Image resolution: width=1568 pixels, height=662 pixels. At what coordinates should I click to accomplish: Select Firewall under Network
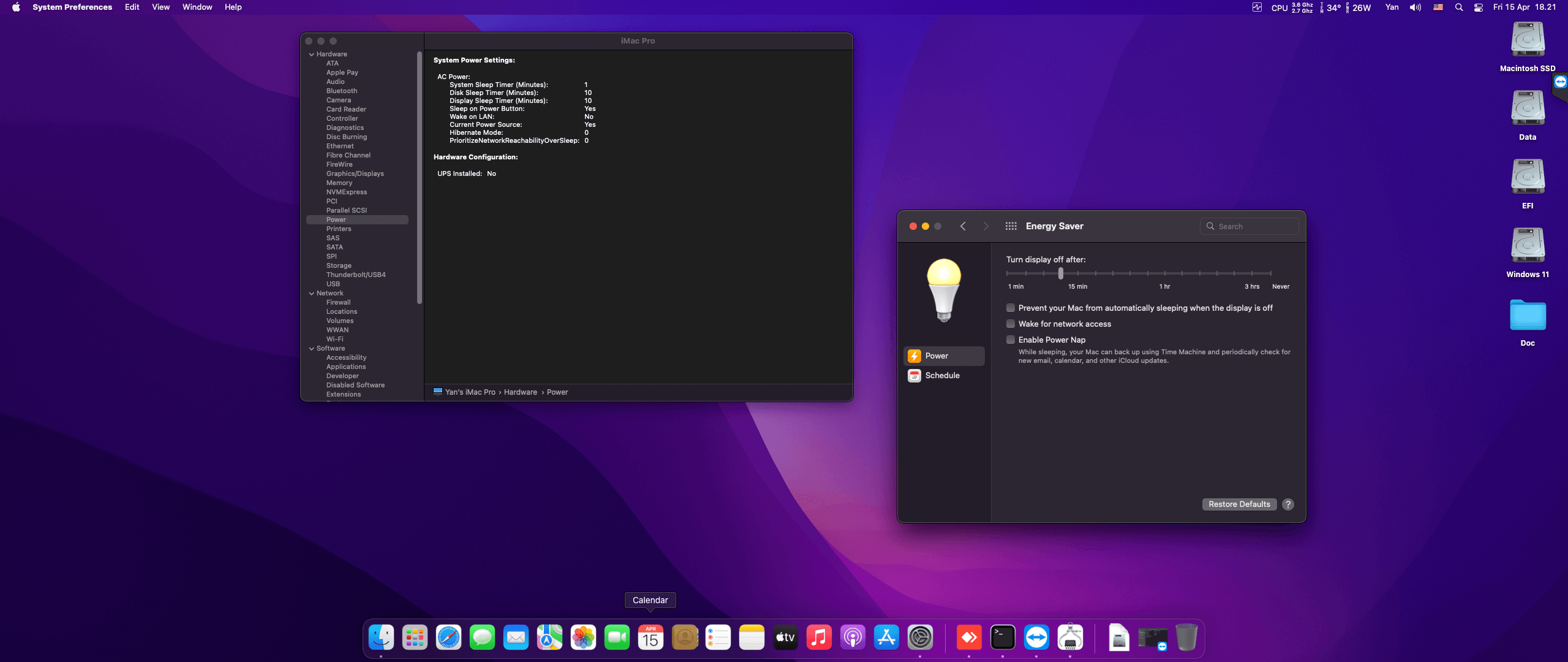coord(339,303)
